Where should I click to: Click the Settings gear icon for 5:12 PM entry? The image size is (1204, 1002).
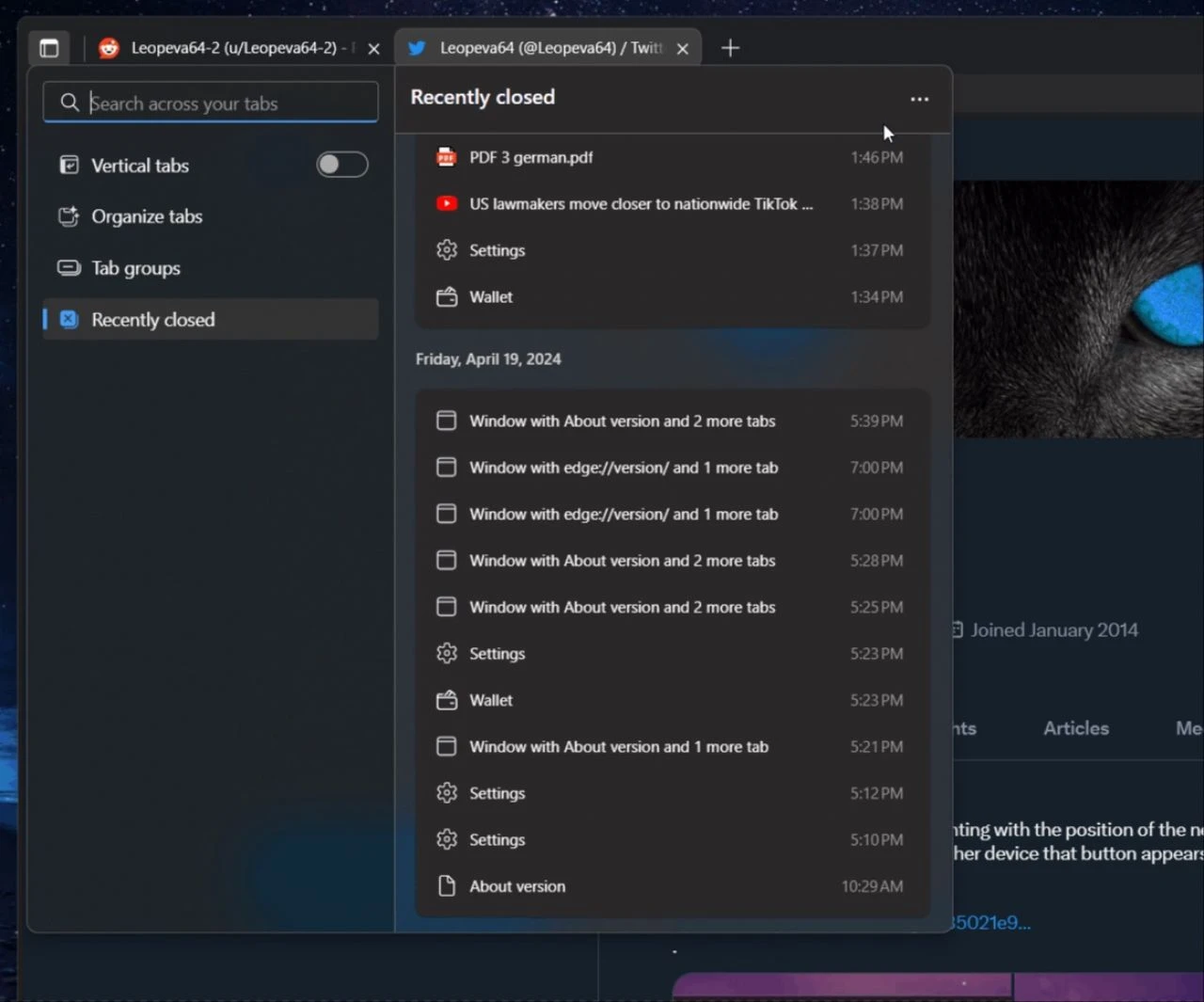[x=447, y=793]
